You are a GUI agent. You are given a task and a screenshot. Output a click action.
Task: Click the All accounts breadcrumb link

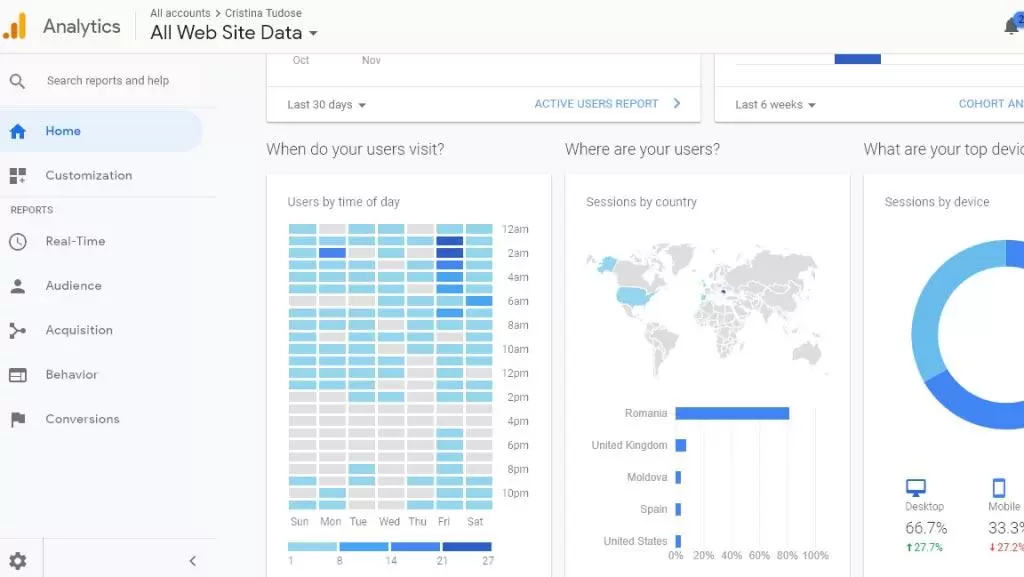click(180, 13)
